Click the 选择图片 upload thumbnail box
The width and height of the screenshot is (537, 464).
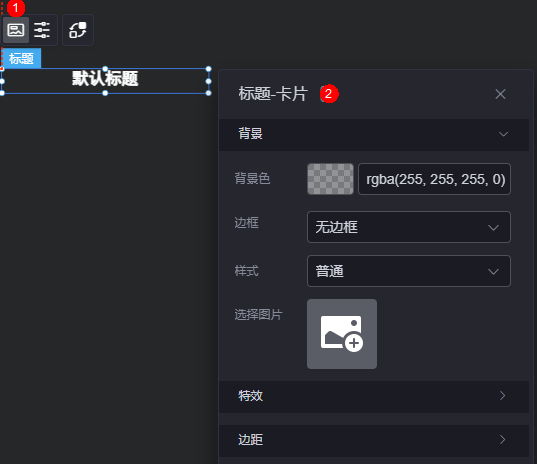pyautogui.click(x=342, y=334)
